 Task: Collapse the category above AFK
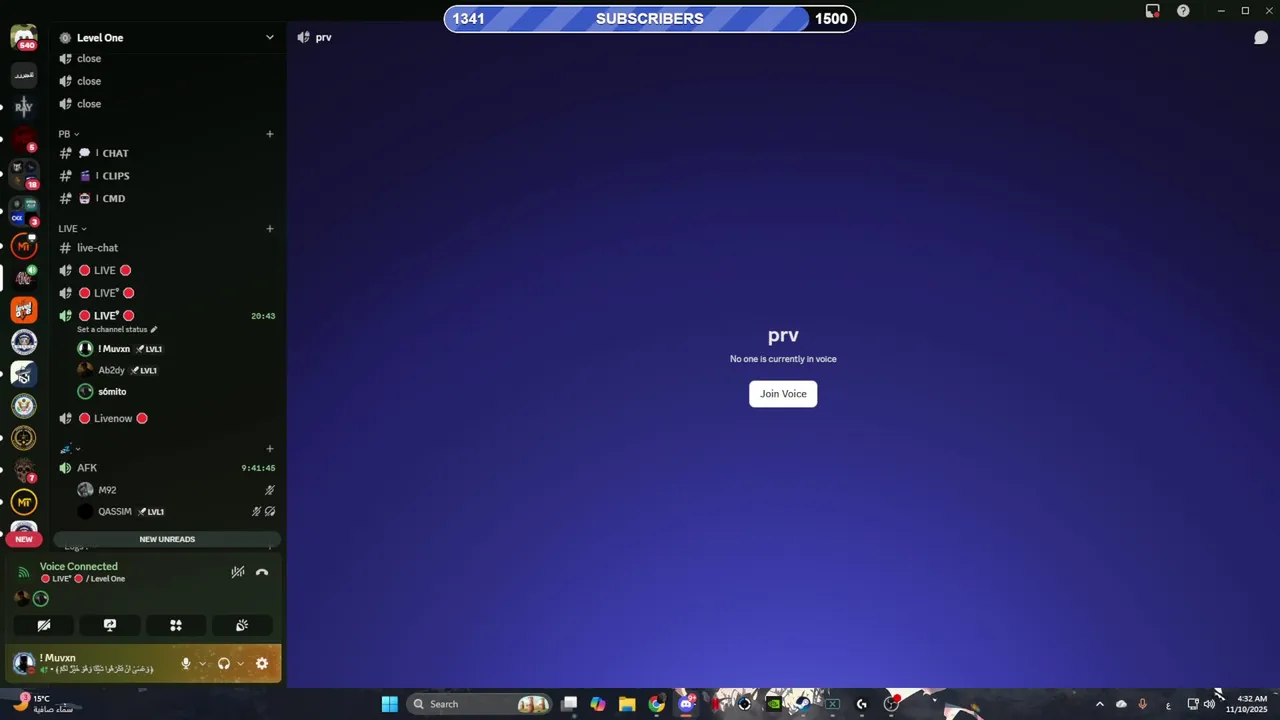coord(69,449)
